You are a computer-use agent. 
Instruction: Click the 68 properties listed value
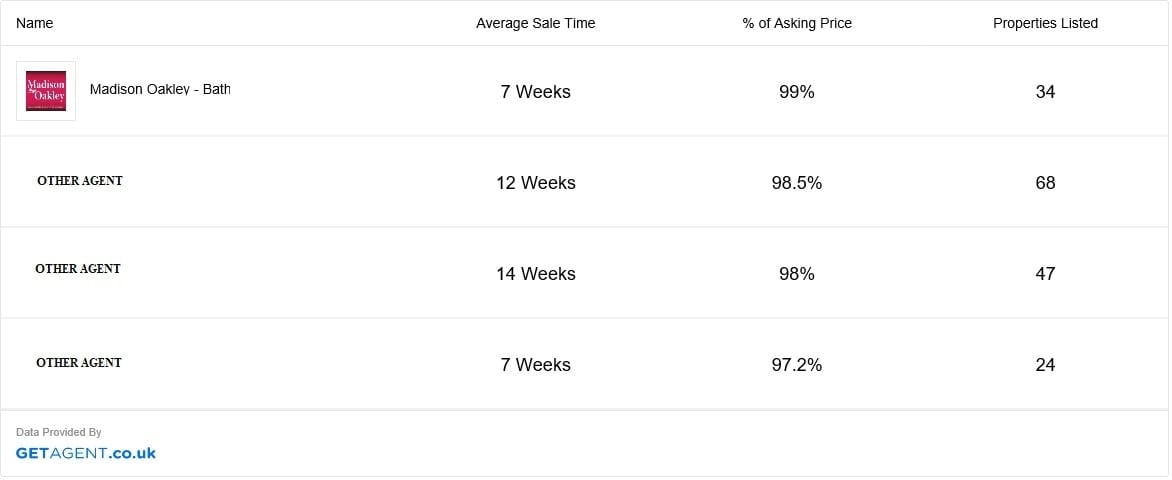coord(1045,183)
